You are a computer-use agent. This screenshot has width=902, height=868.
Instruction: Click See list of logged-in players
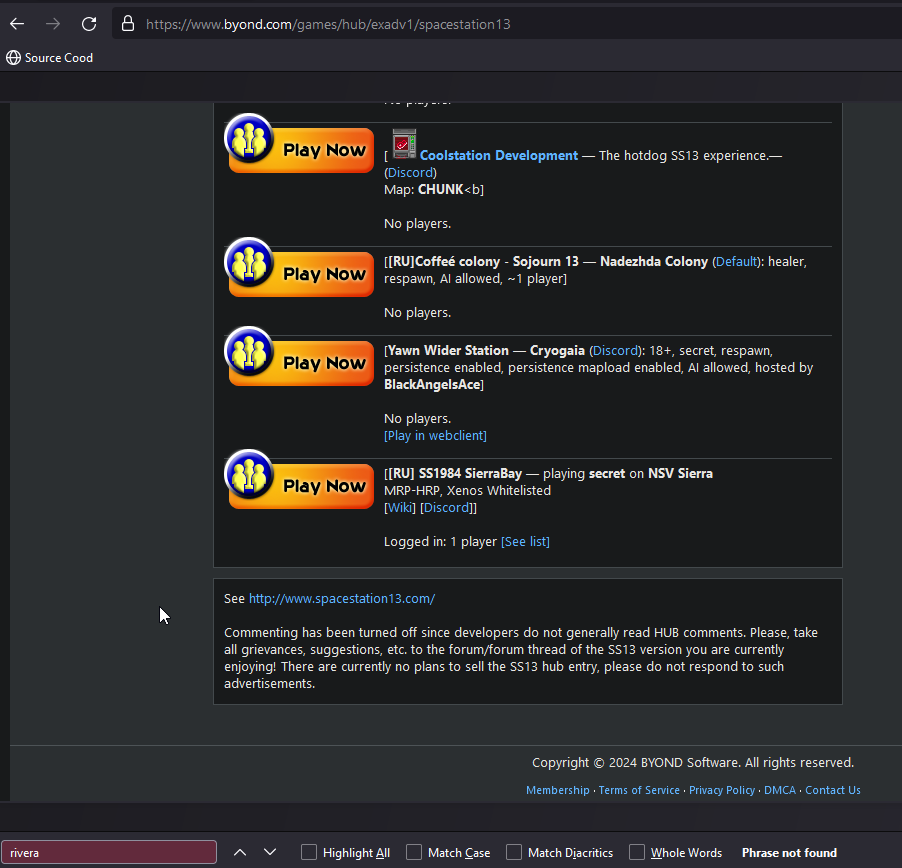[x=525, y=542]
